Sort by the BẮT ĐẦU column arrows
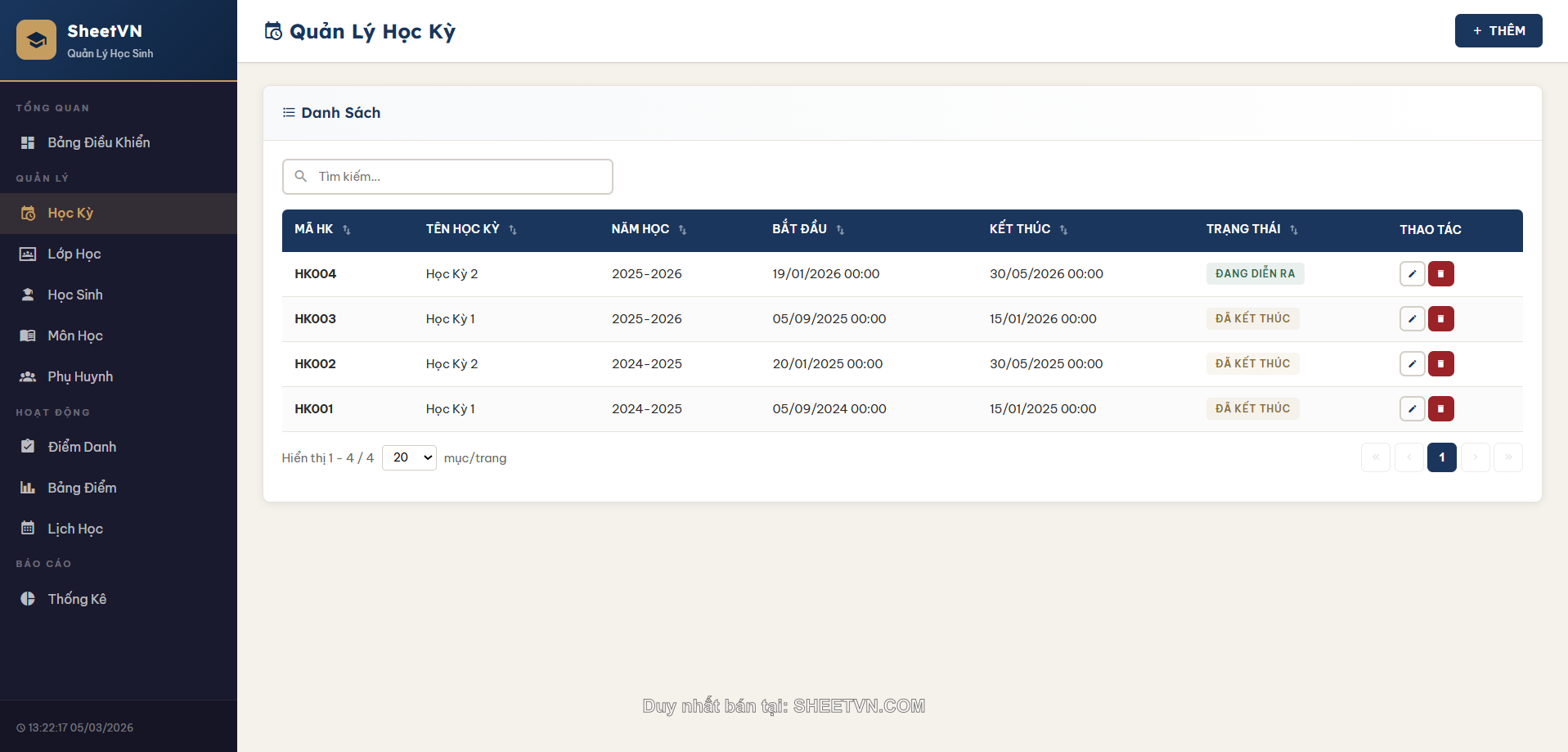Image resolution: width=1568 pixels, height=752 pixels. tap(840, 230)
